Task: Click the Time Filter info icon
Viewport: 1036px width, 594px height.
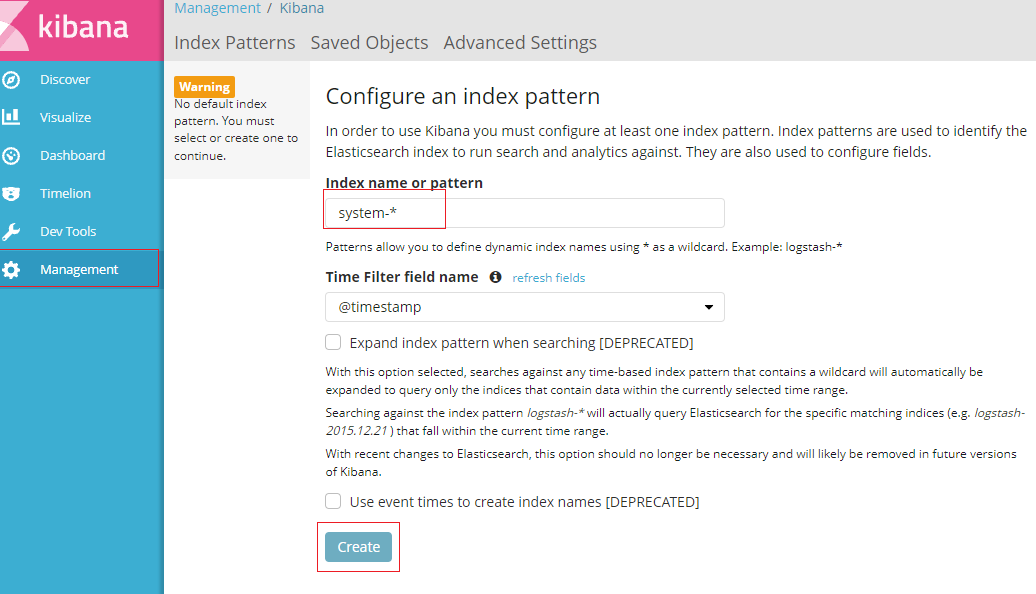Action: click(495, 277)
